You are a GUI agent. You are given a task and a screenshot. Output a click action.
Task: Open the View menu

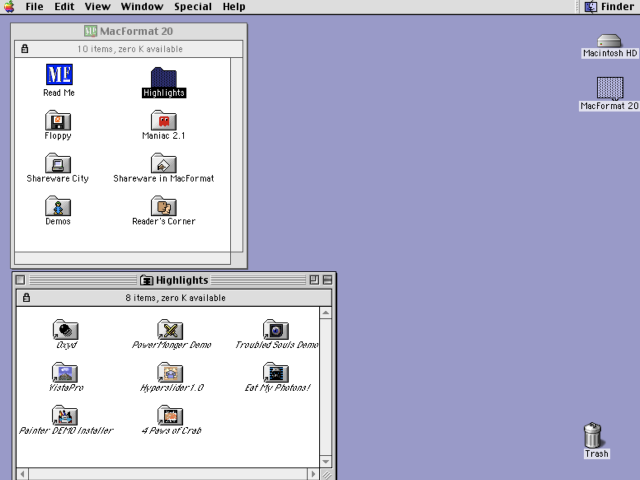coord(98,7)
